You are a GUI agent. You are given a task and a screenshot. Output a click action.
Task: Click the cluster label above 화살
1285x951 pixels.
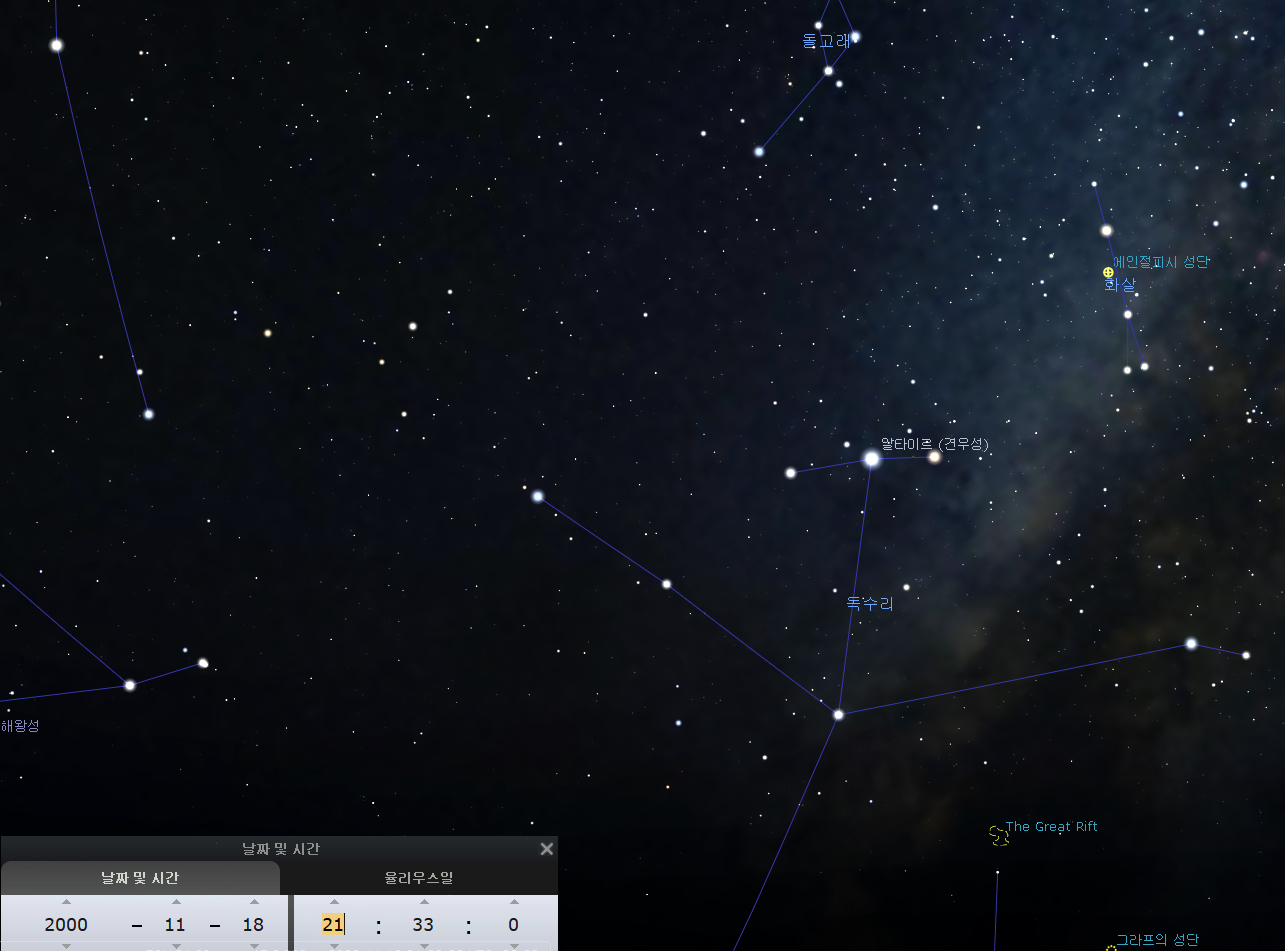point(1161,262)
